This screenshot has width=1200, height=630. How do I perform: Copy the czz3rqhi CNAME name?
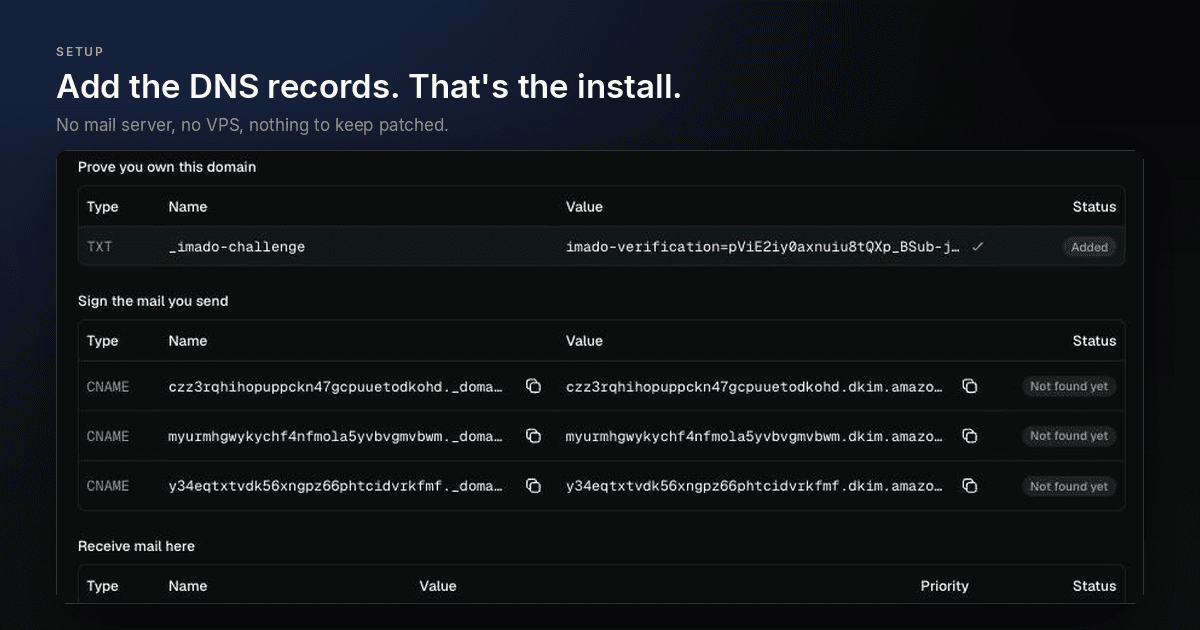pyautogui.click(x=534, y=386)
